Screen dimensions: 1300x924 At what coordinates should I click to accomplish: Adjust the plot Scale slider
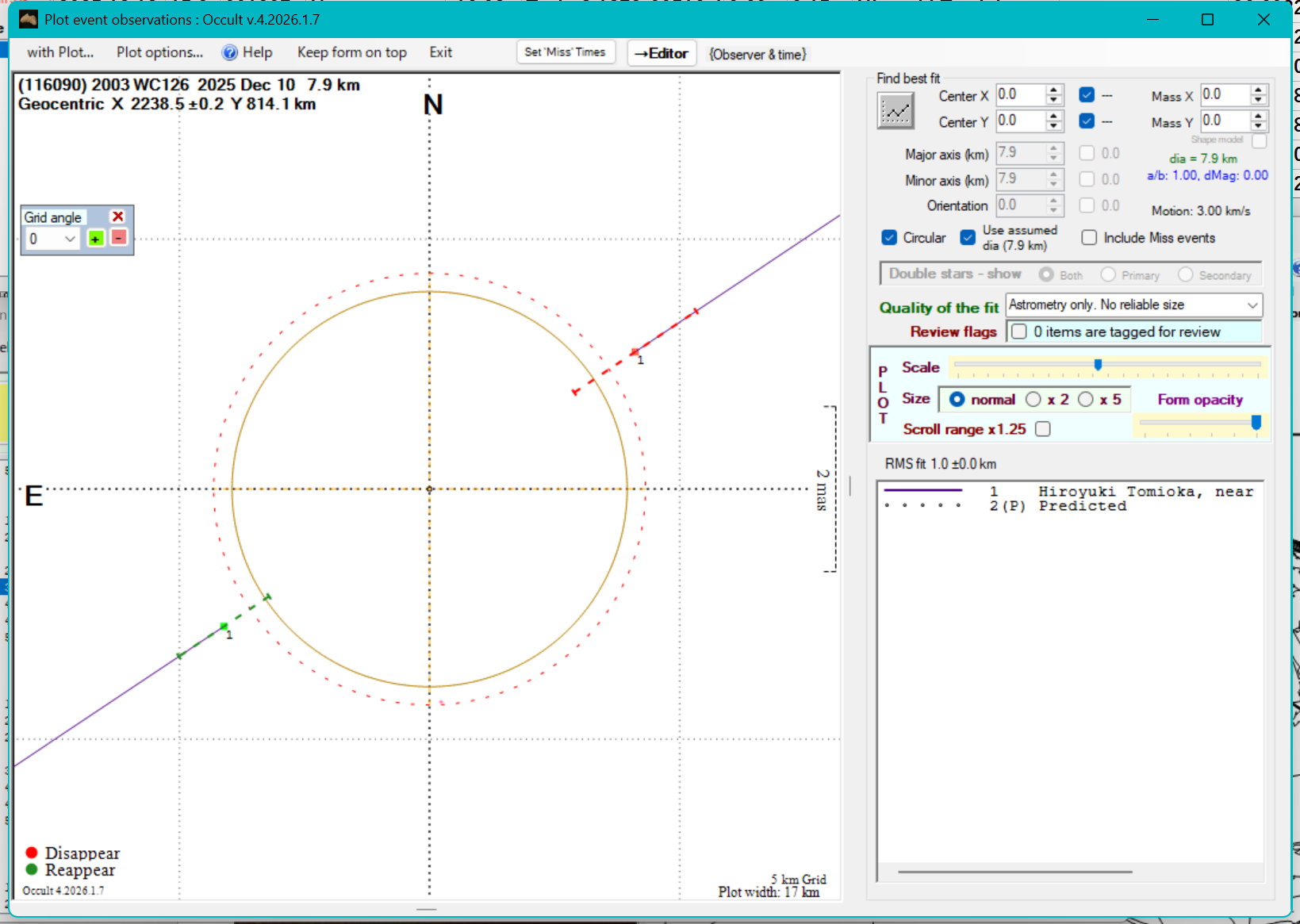(1098, 365)
